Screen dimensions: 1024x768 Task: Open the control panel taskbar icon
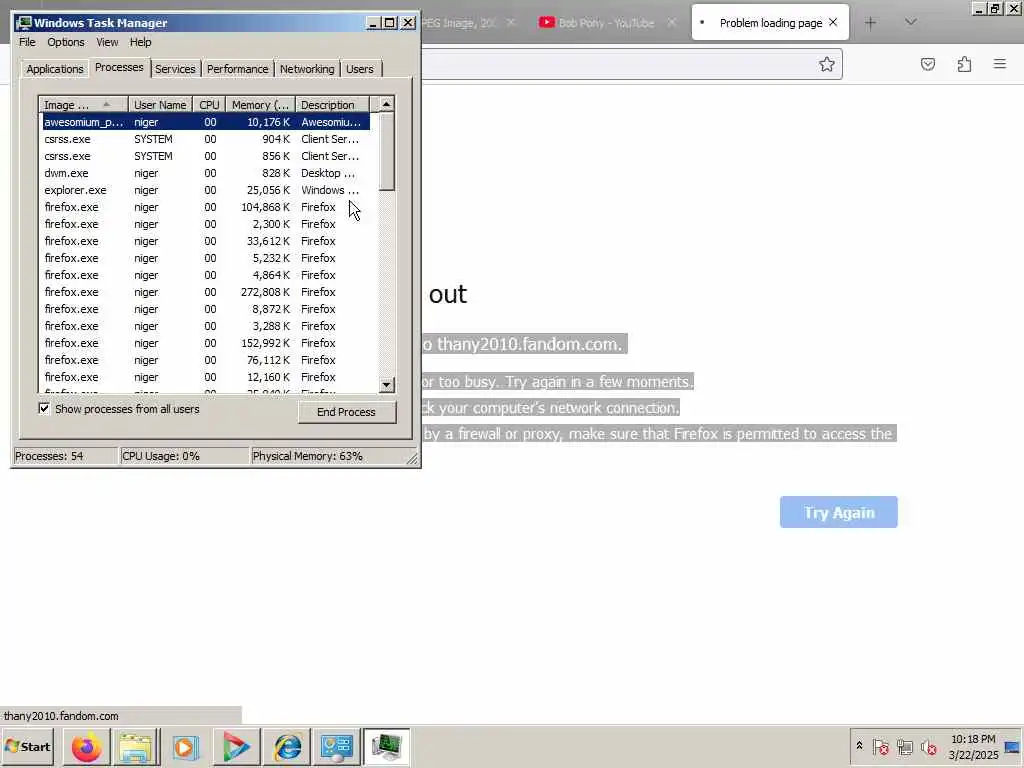[337, 747]
